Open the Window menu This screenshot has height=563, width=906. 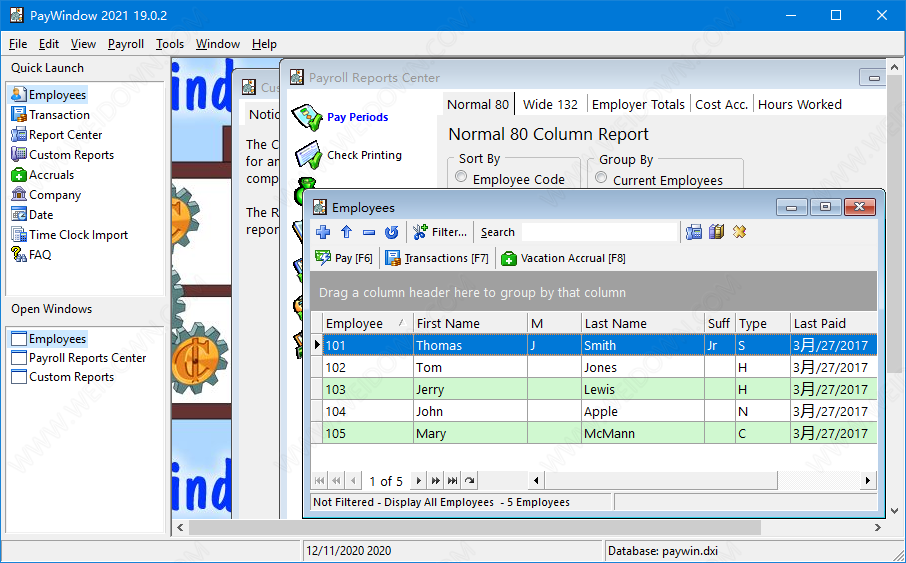pos(218,44)
